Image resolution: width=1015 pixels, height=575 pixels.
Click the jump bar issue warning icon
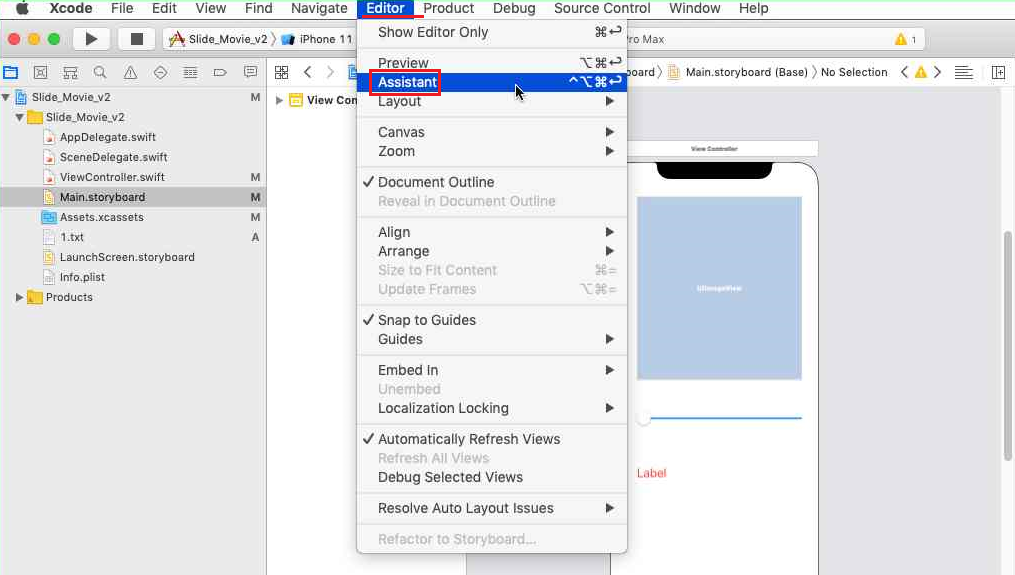pos(920,72)
